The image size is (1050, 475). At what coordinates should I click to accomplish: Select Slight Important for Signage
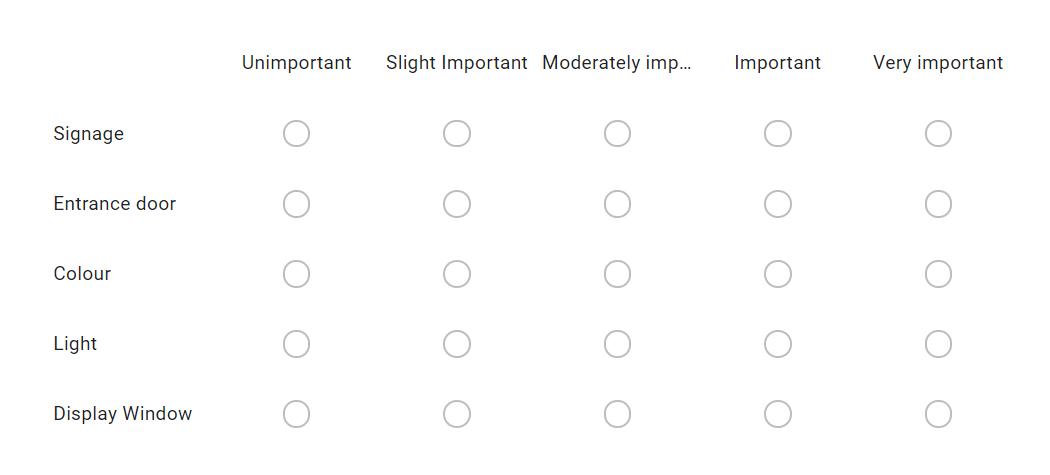457,134
